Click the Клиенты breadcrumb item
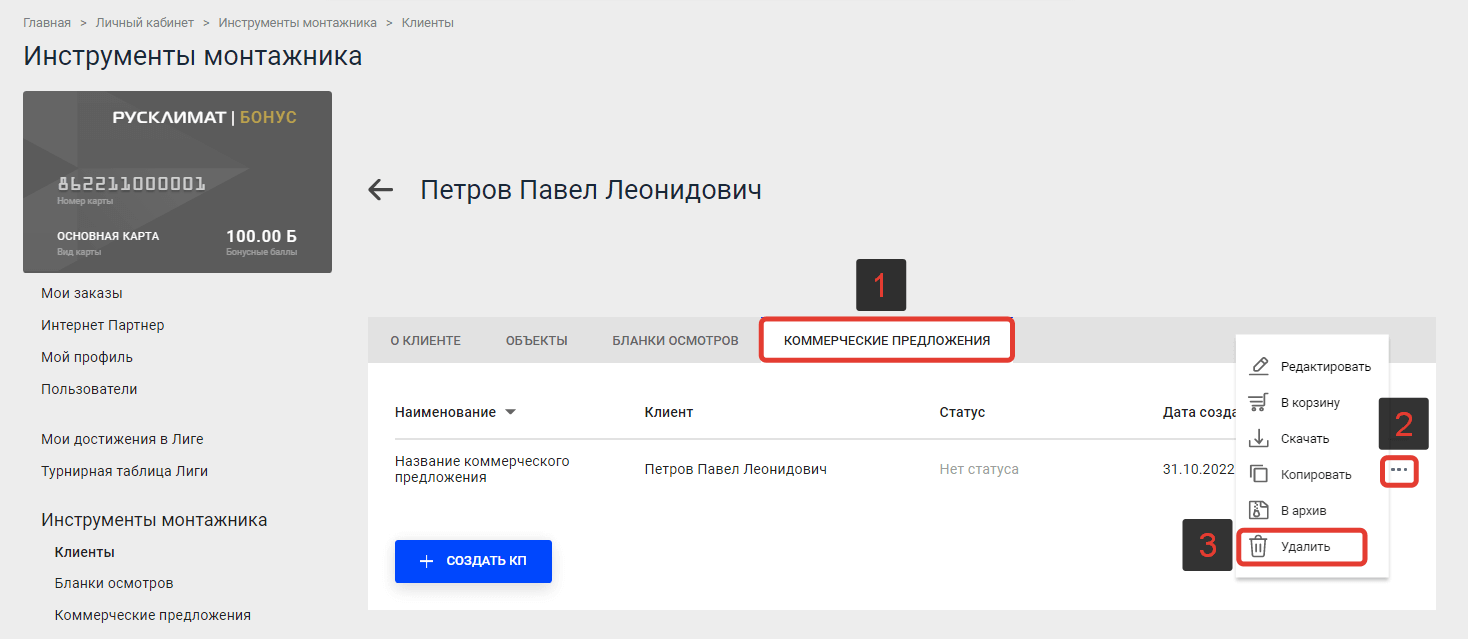Viewport: 1468px width, 639px height. pos(428,22)
